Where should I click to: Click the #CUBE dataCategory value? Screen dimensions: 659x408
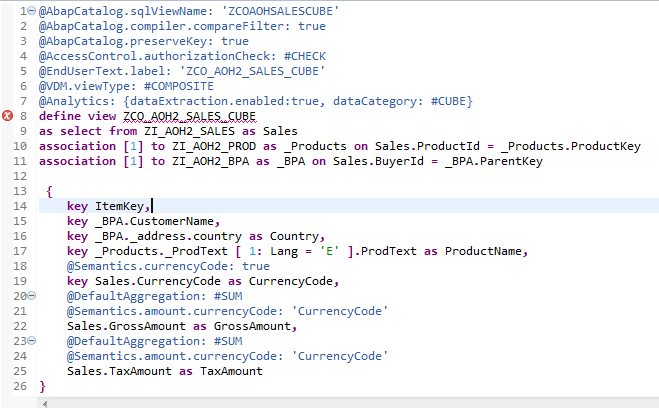[448, 101]
